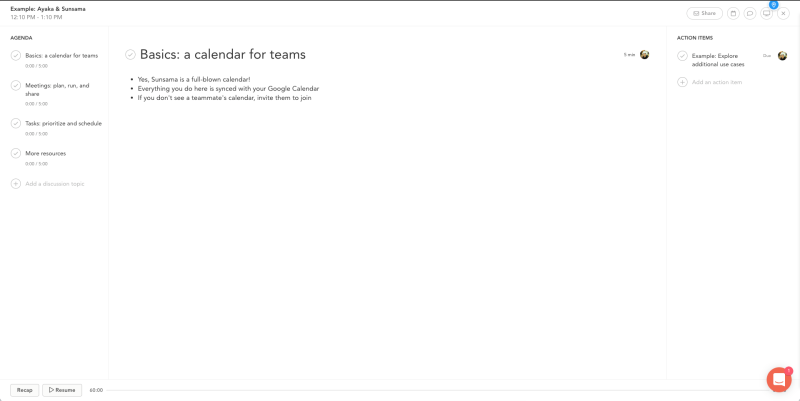Check off 'More resources' agenda topic
The image size is (800, 401).
[x=16, y=154]
